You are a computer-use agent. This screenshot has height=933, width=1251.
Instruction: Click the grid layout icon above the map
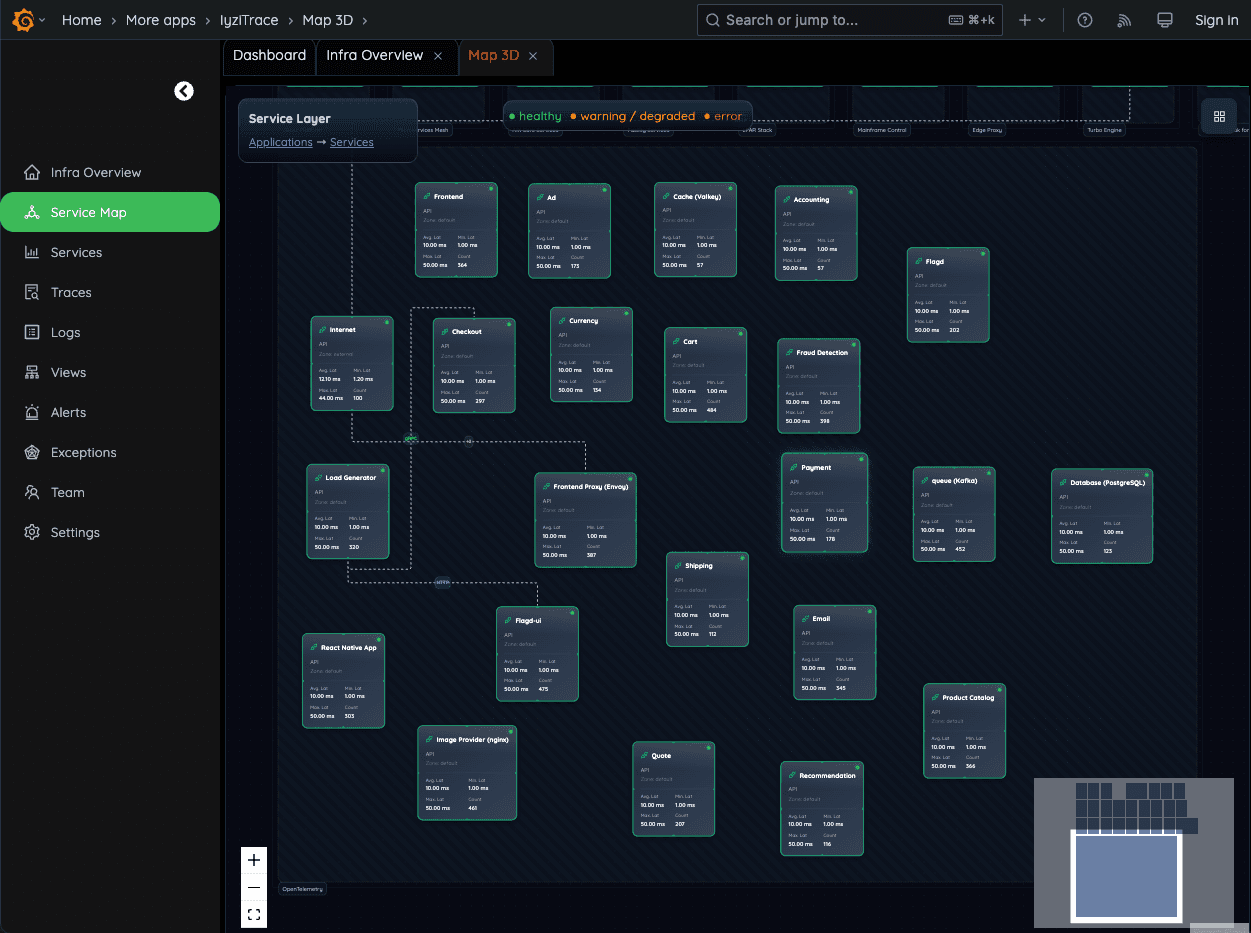pos(1219,116)
